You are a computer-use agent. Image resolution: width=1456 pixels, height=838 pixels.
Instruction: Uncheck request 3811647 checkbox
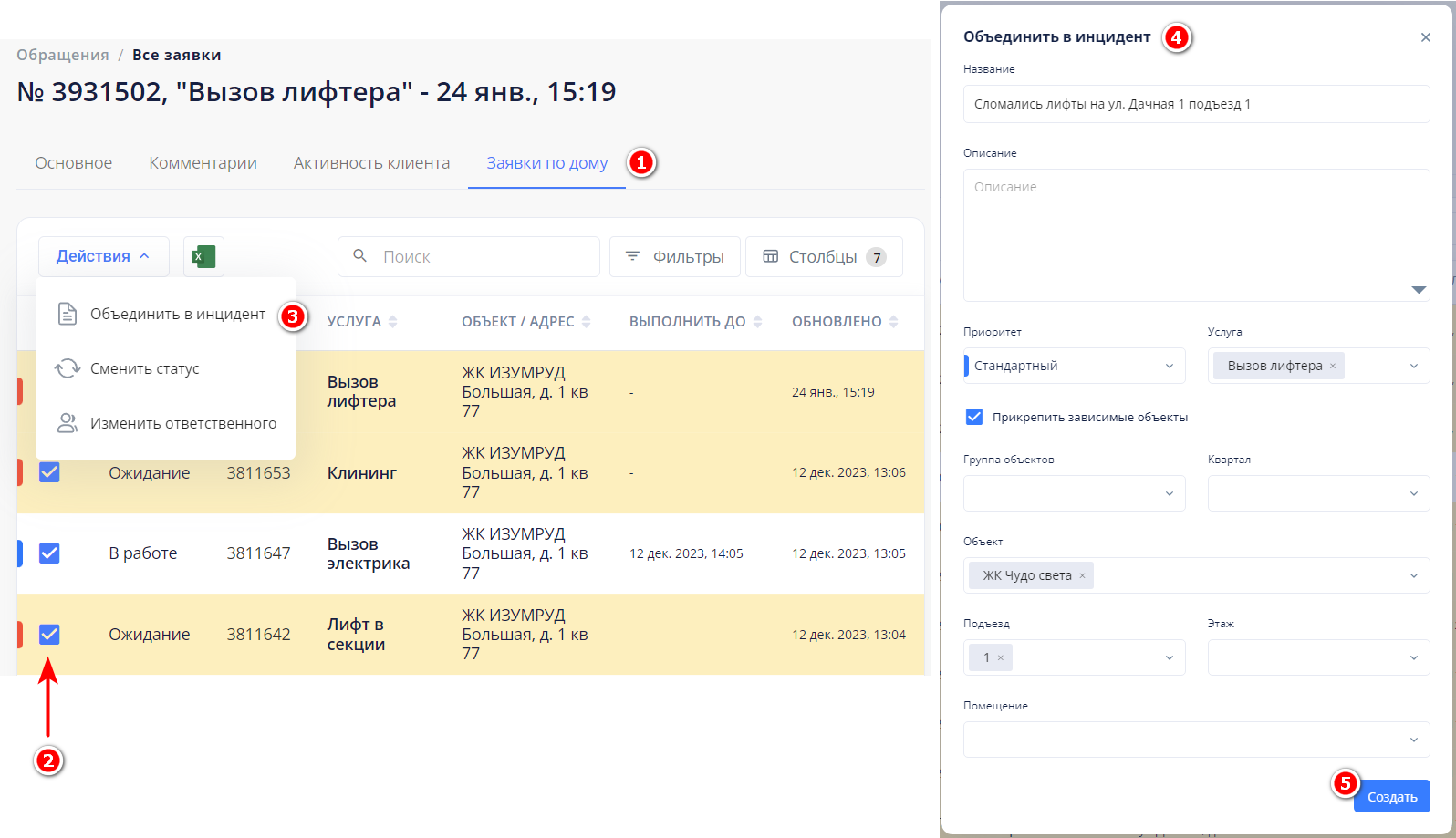[49, 553]
